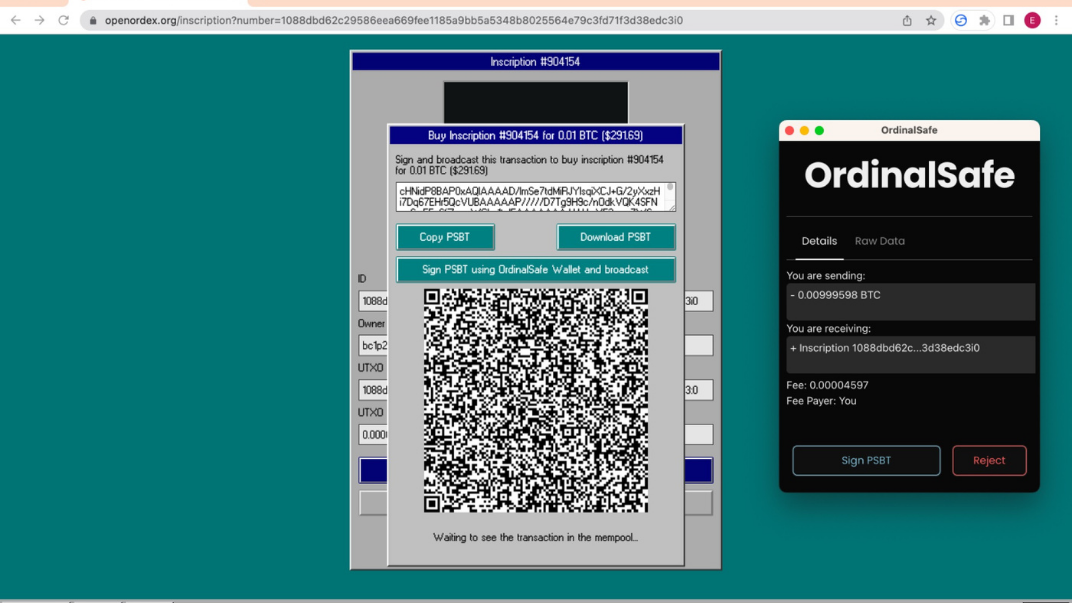Click the Fee: 0.00004597 text
This screenshot has width=1072, height=603.
[827, 386]
